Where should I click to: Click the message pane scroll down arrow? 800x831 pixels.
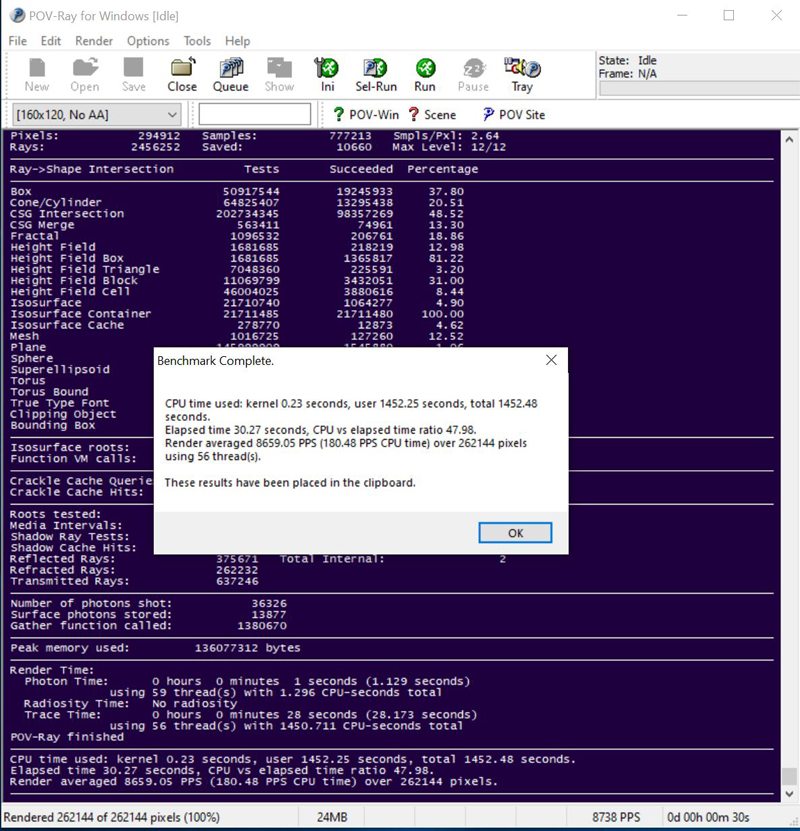pyautogui.click(x=789, y=794)
